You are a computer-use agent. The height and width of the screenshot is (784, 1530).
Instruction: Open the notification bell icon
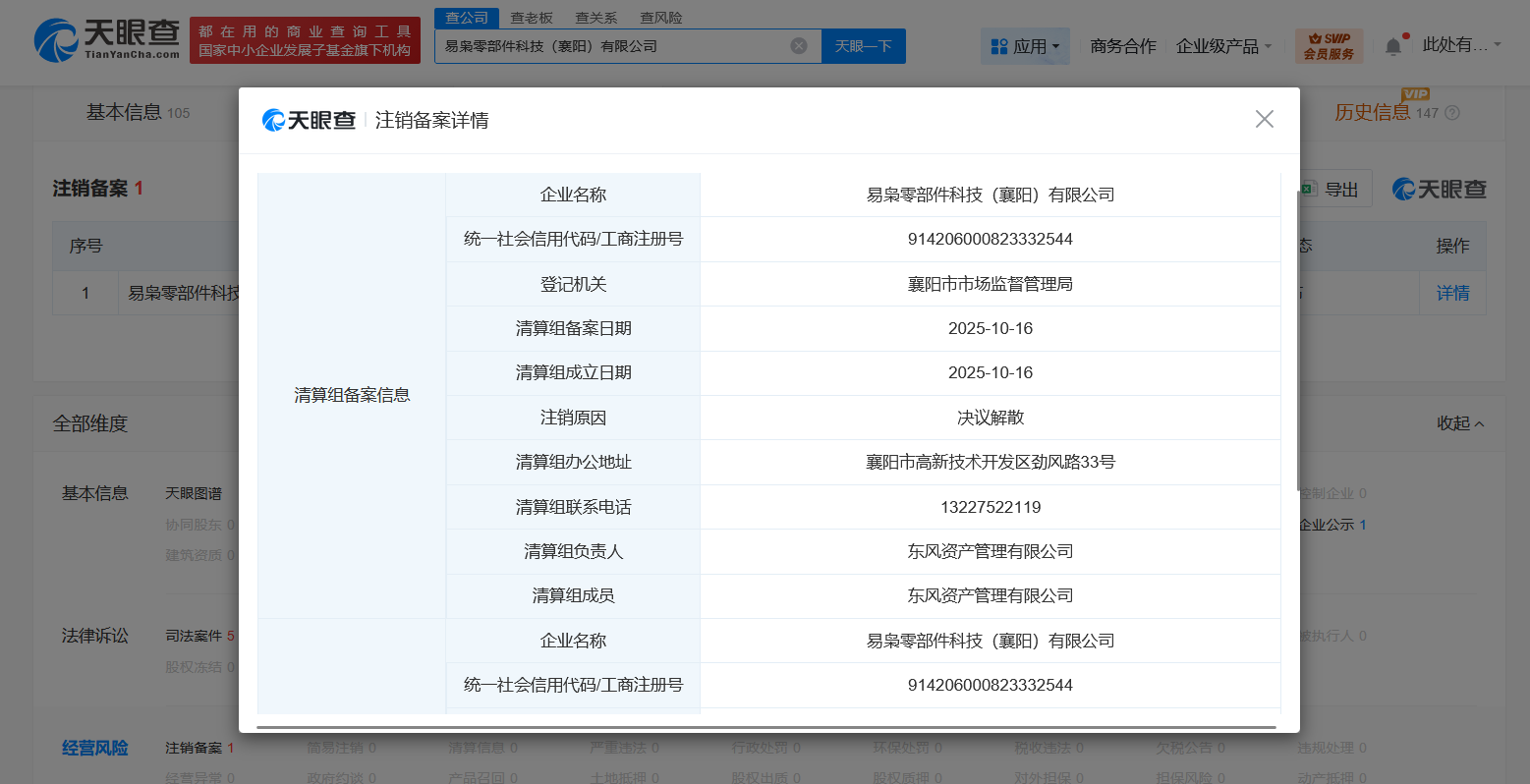click(x=1392, y=44)
